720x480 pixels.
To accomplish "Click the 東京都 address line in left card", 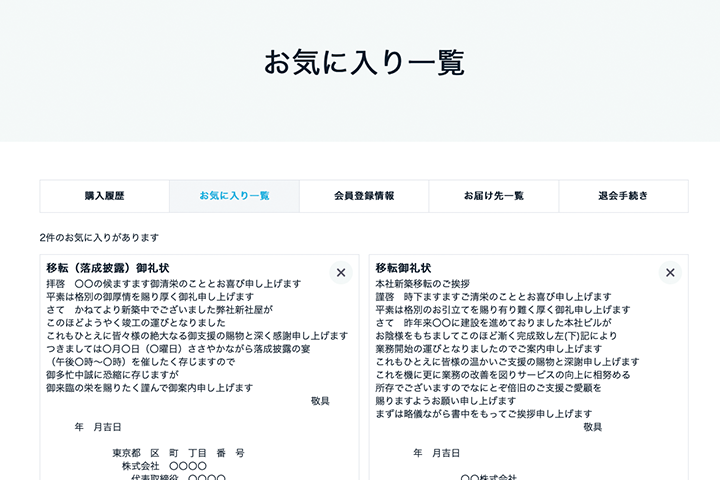I will click(x=178, y=453).
